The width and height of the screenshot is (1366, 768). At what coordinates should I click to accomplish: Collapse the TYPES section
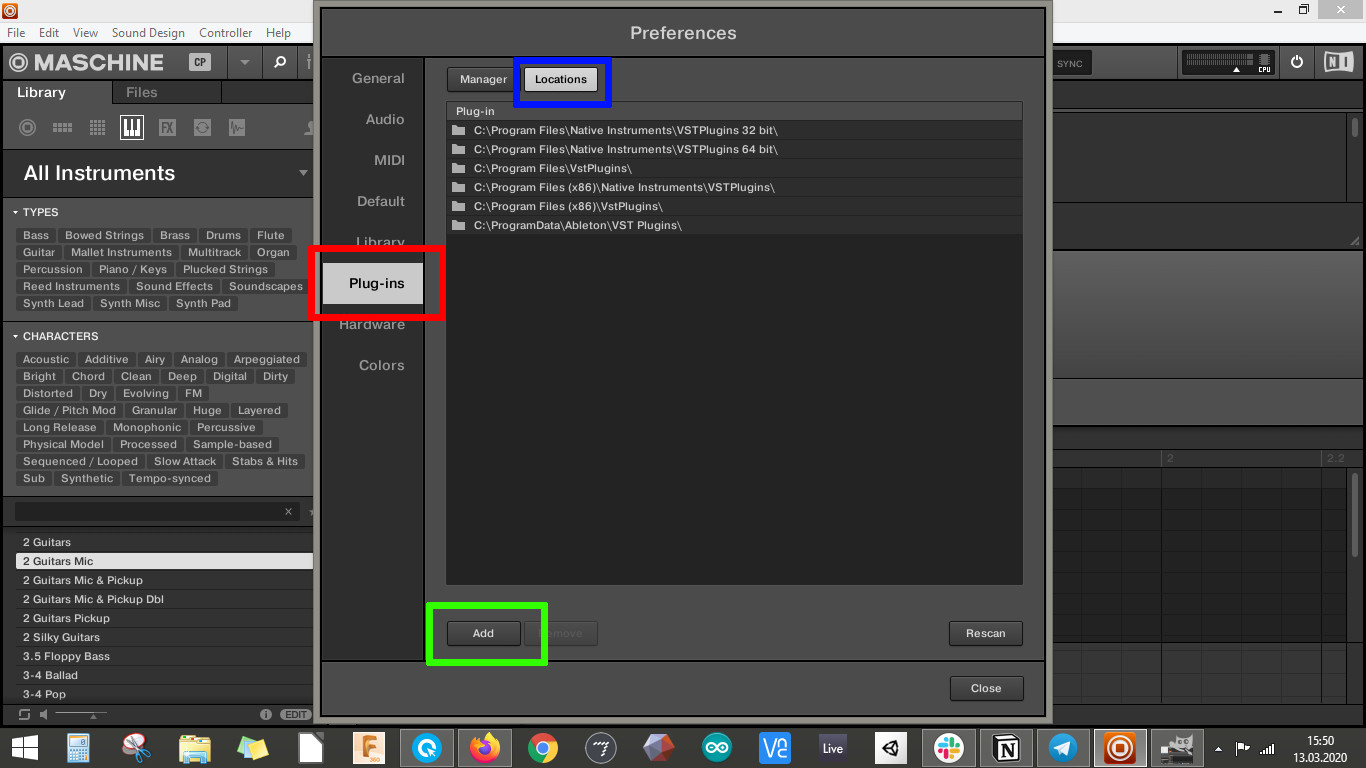pos(16,212)
